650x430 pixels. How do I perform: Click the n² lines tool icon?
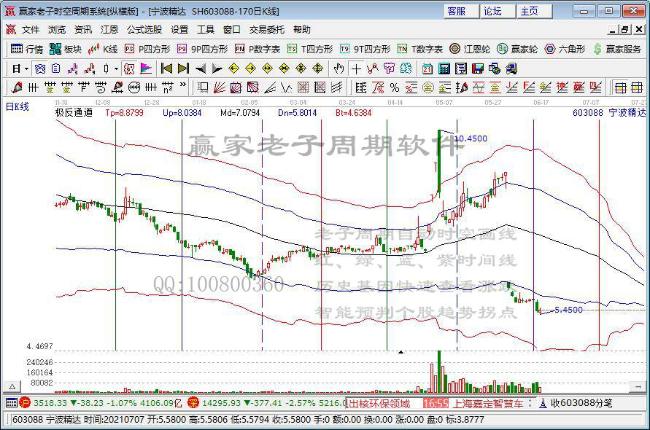click(x=167, y=87)
